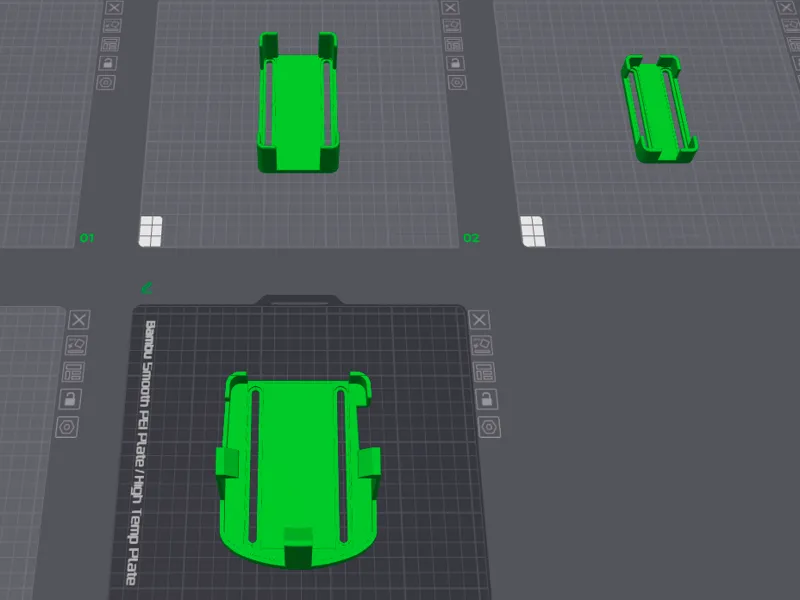This screenshot has width=800, height=600.
Task: Toggle lock on the empty bottom-left plate
Action: pyautogui.click(x=70, y=399)
